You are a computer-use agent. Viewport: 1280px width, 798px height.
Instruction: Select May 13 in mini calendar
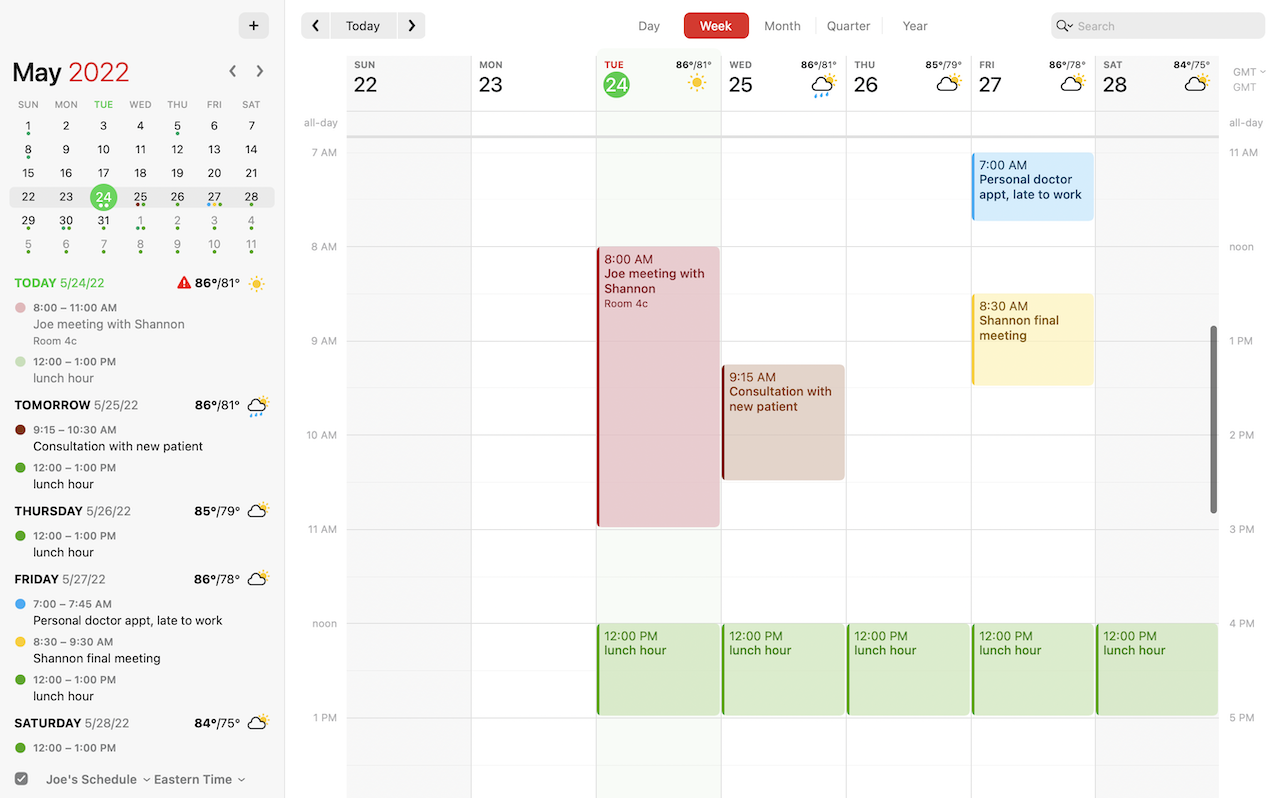point(214,149)
